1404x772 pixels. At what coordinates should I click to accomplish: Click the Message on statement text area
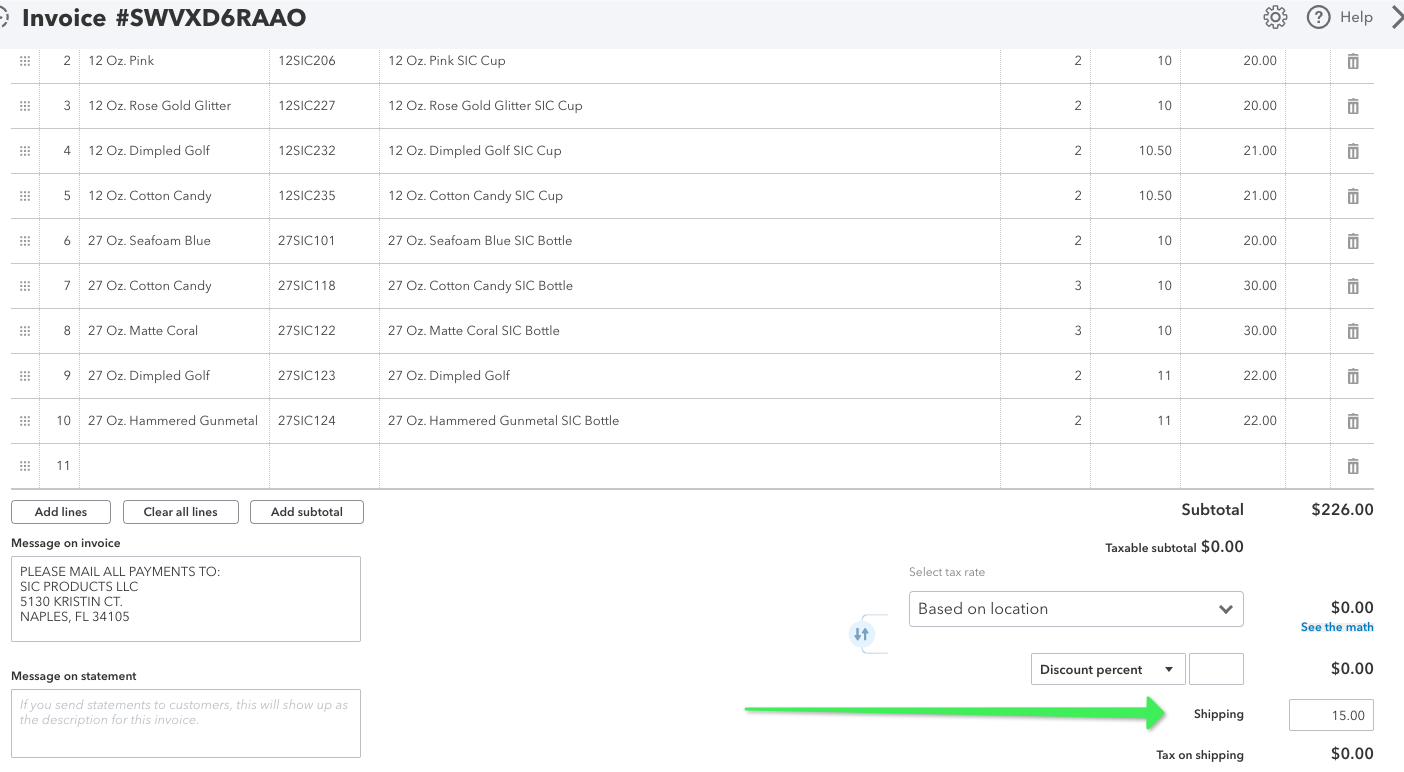click(185, 722)
